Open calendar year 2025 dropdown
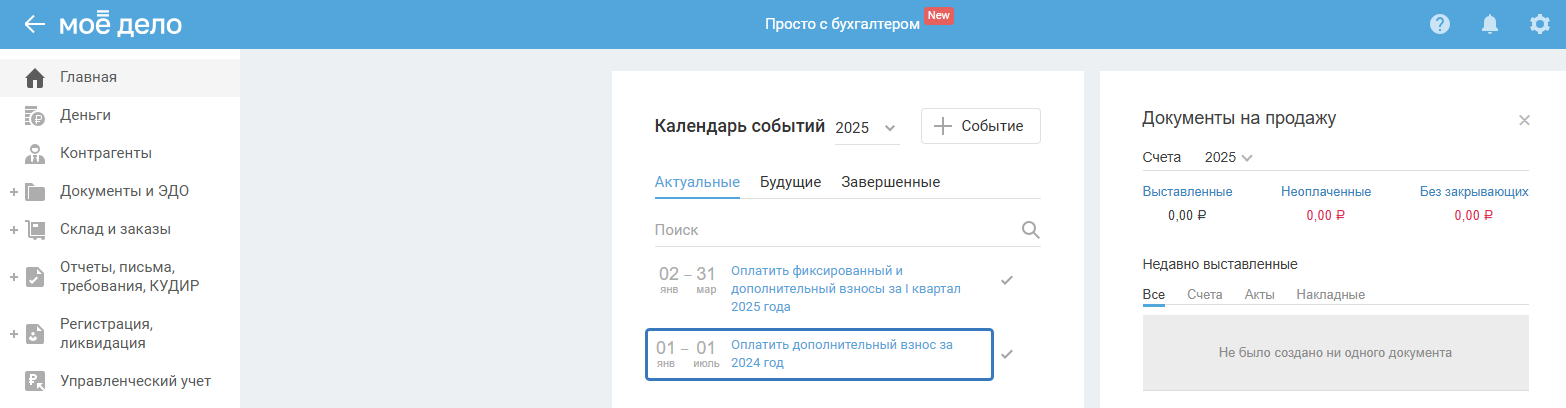1566x408 pixels. [866, 128]
